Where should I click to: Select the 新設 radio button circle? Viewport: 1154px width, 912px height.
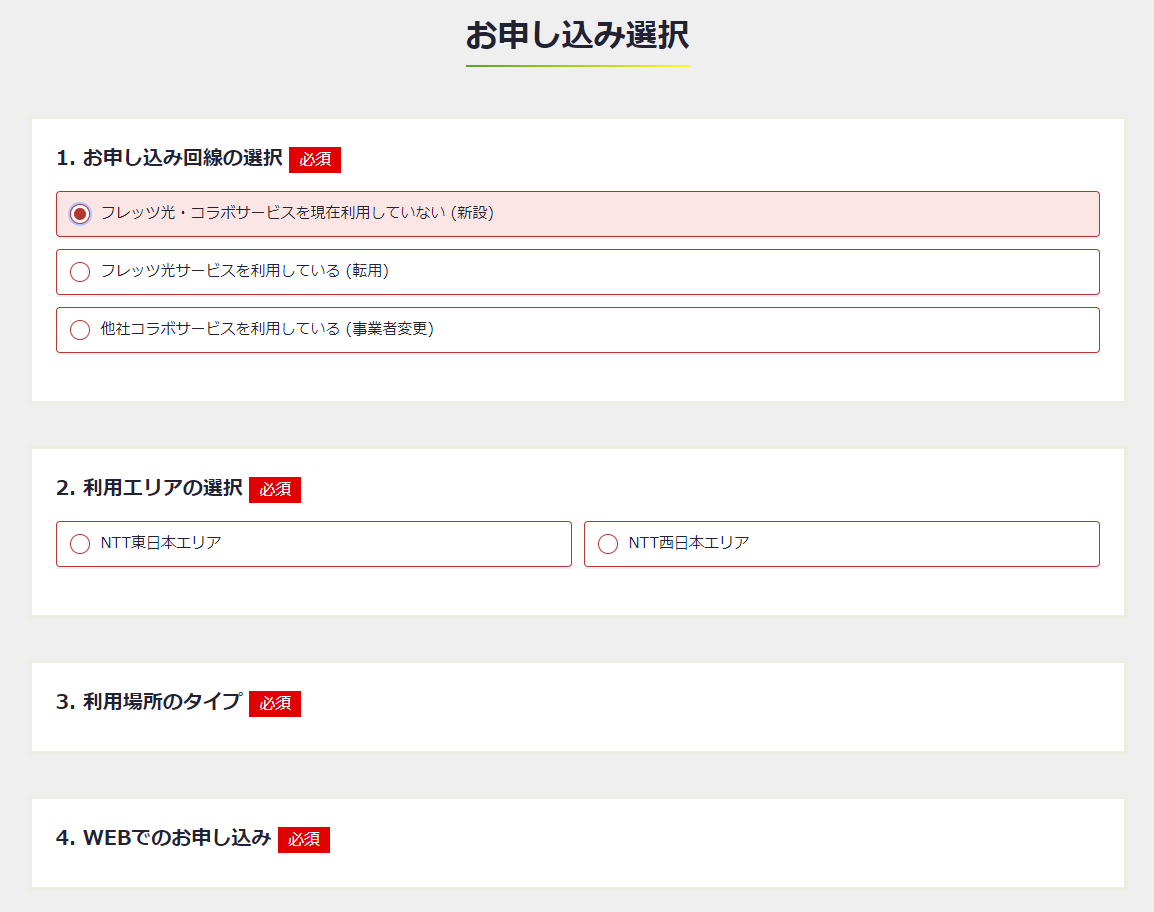(80, 214)
